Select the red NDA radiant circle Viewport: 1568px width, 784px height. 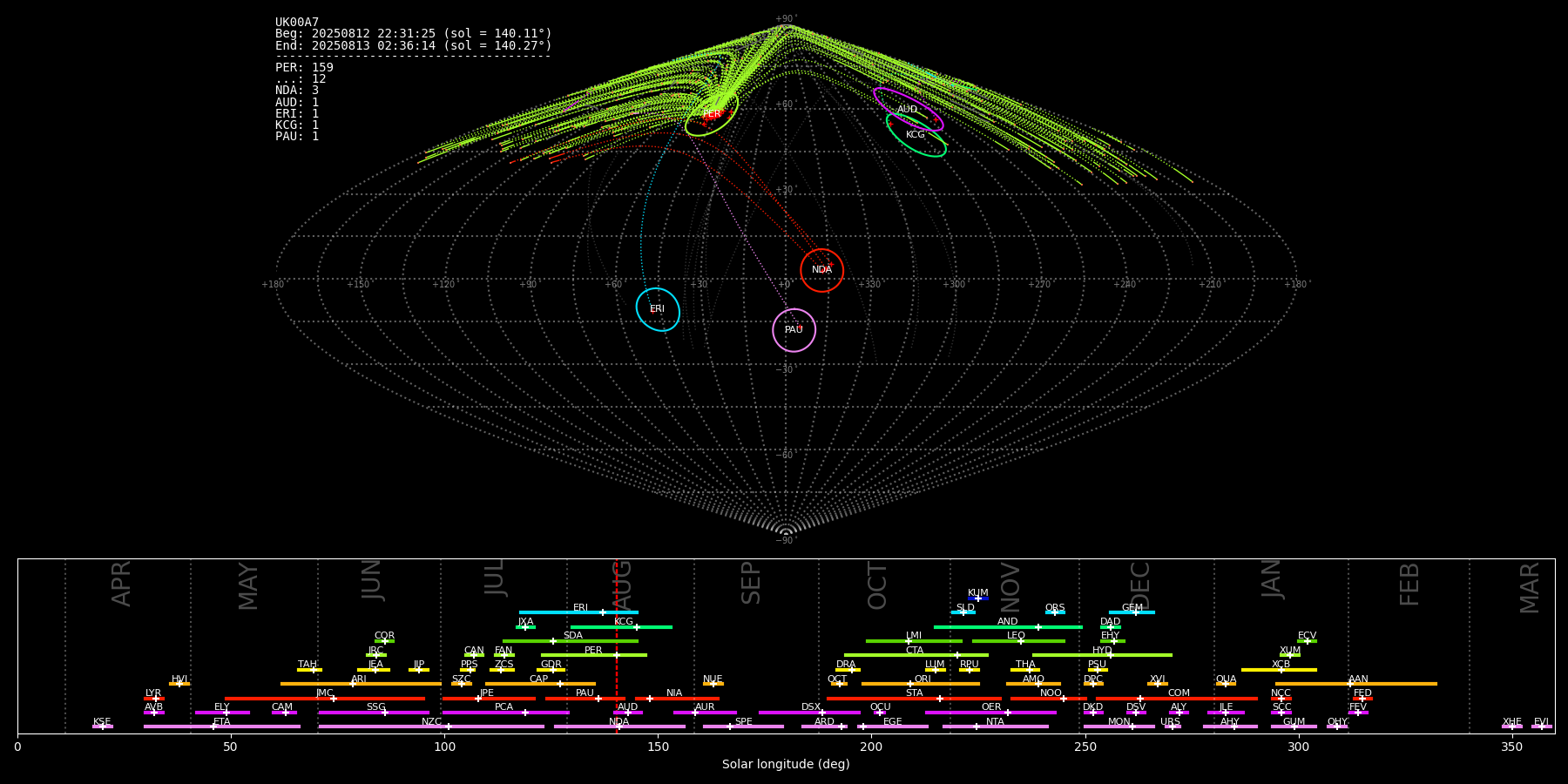pyautogui.click(x=821, y=270)
